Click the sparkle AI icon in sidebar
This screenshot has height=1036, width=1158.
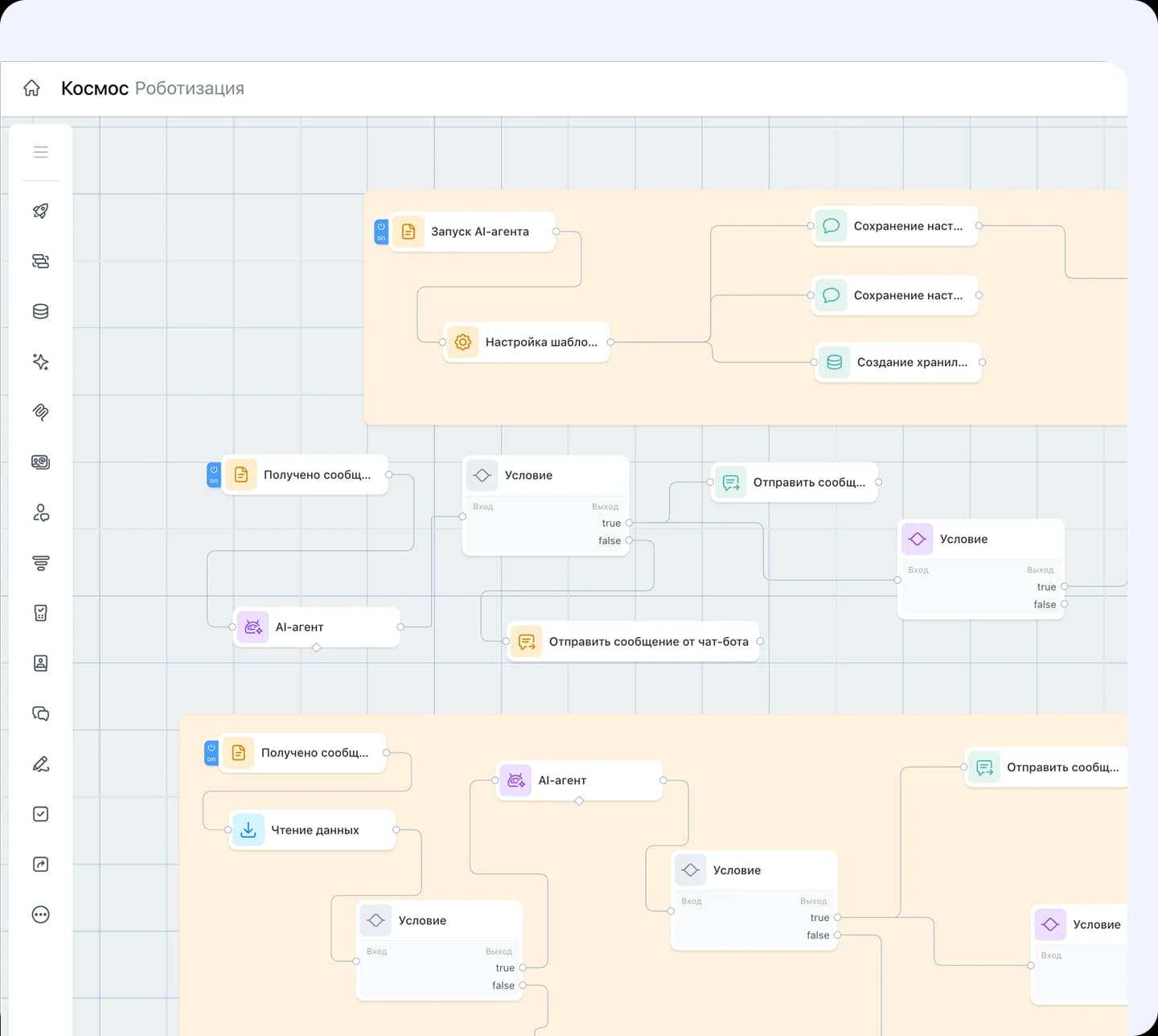pos(40,362)
